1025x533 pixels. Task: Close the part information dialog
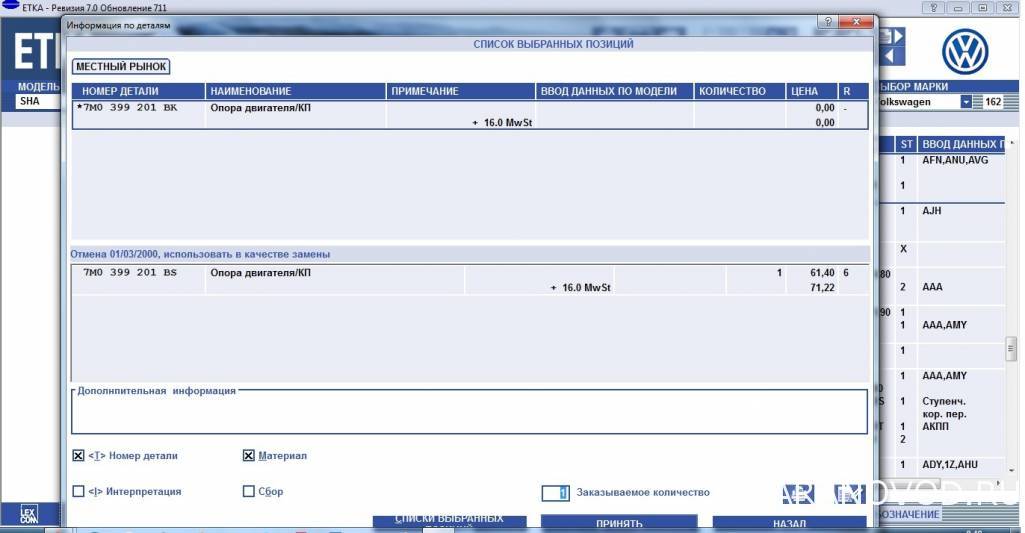coord(855,22)
